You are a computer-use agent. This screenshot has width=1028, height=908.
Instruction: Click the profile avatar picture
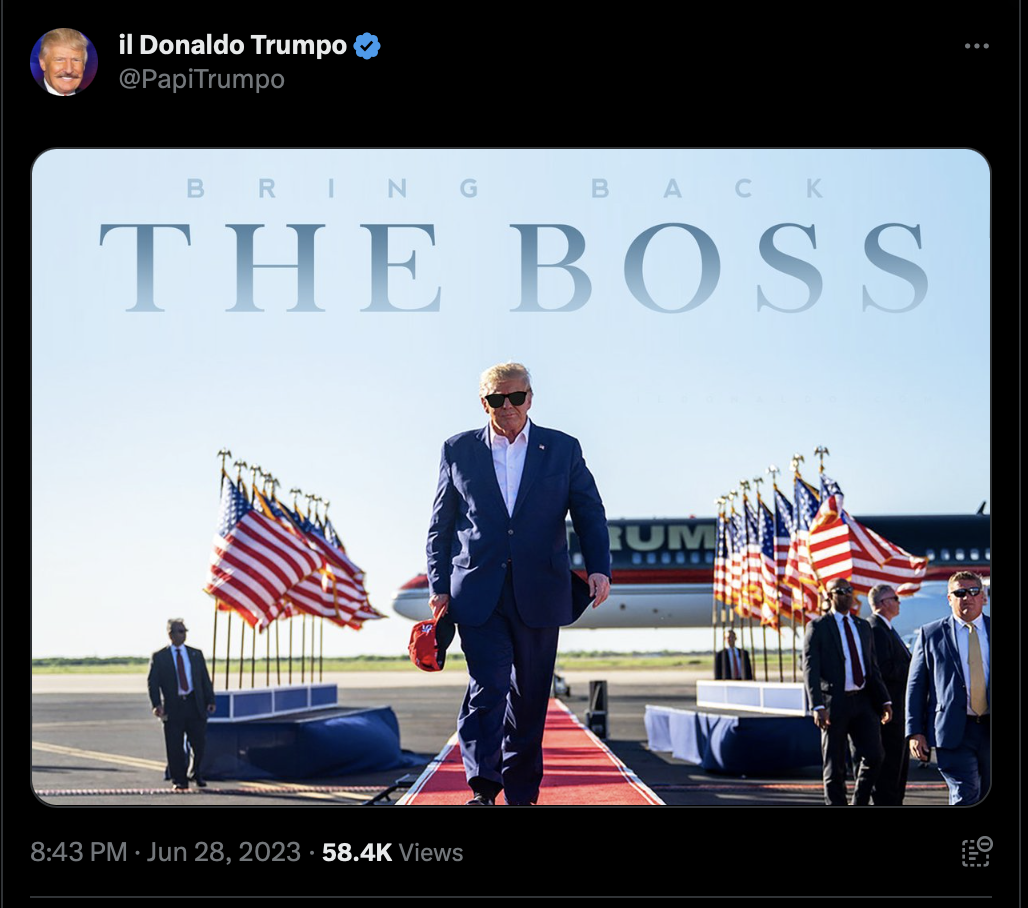[64, 62]
